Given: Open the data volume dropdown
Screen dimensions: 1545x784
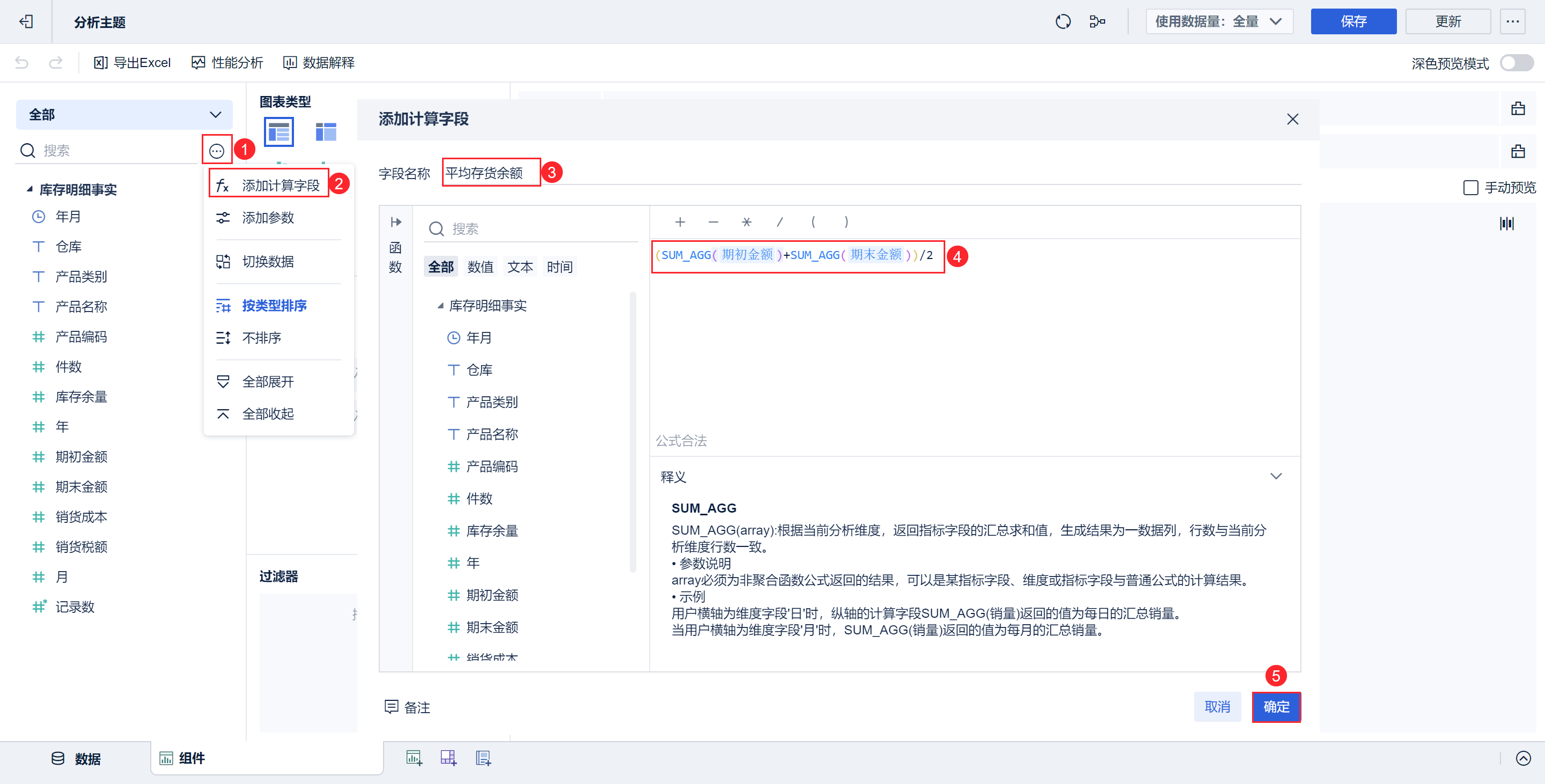Looking at the screenshot, I should pos(1219,21).
